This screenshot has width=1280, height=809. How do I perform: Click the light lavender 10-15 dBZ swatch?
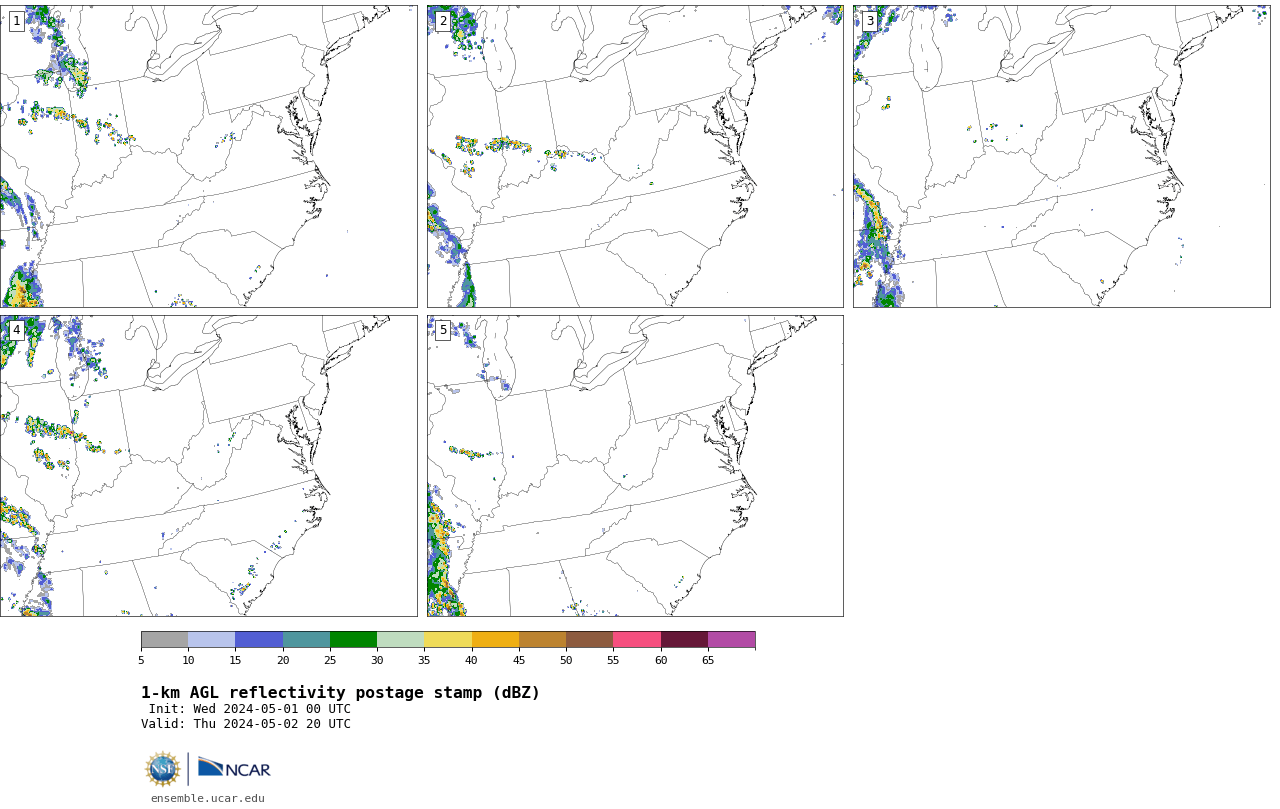211,640
